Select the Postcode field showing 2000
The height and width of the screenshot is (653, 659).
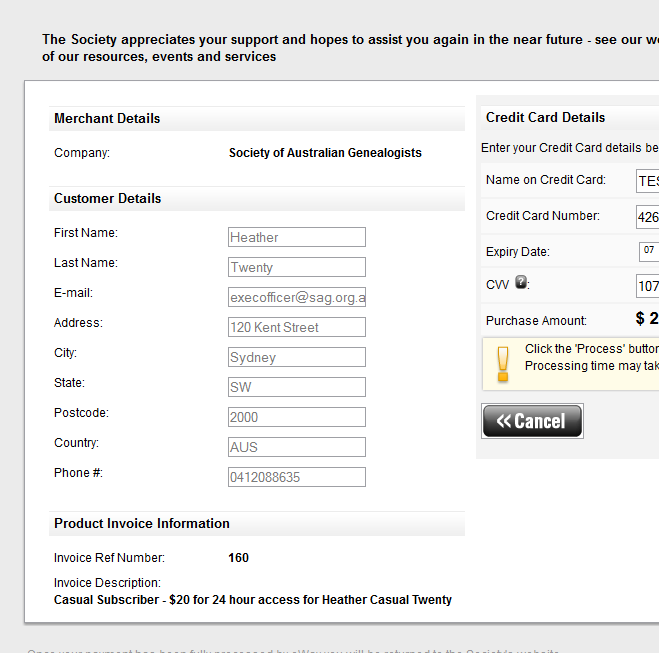coord(297,417)
